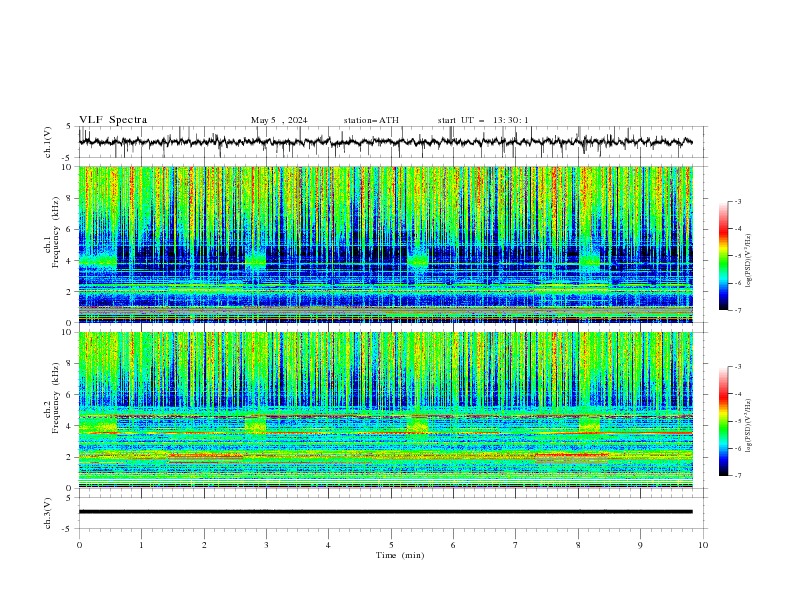Click the time-axis tick label "3"
This screenshot has width=792, height=612.
coord(266,545)
